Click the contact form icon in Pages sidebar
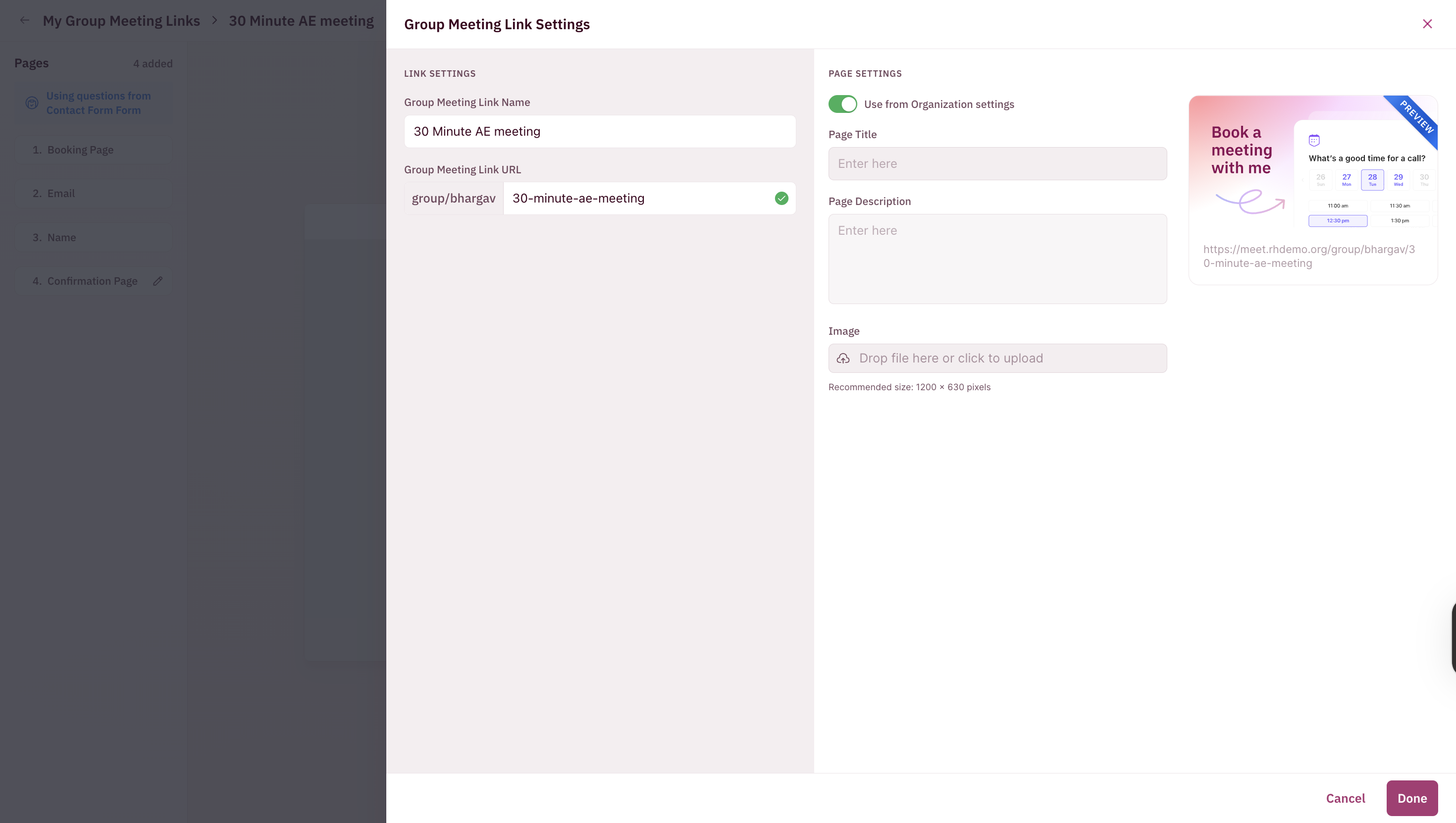The image size is (1456, 823). pos(32,103)
